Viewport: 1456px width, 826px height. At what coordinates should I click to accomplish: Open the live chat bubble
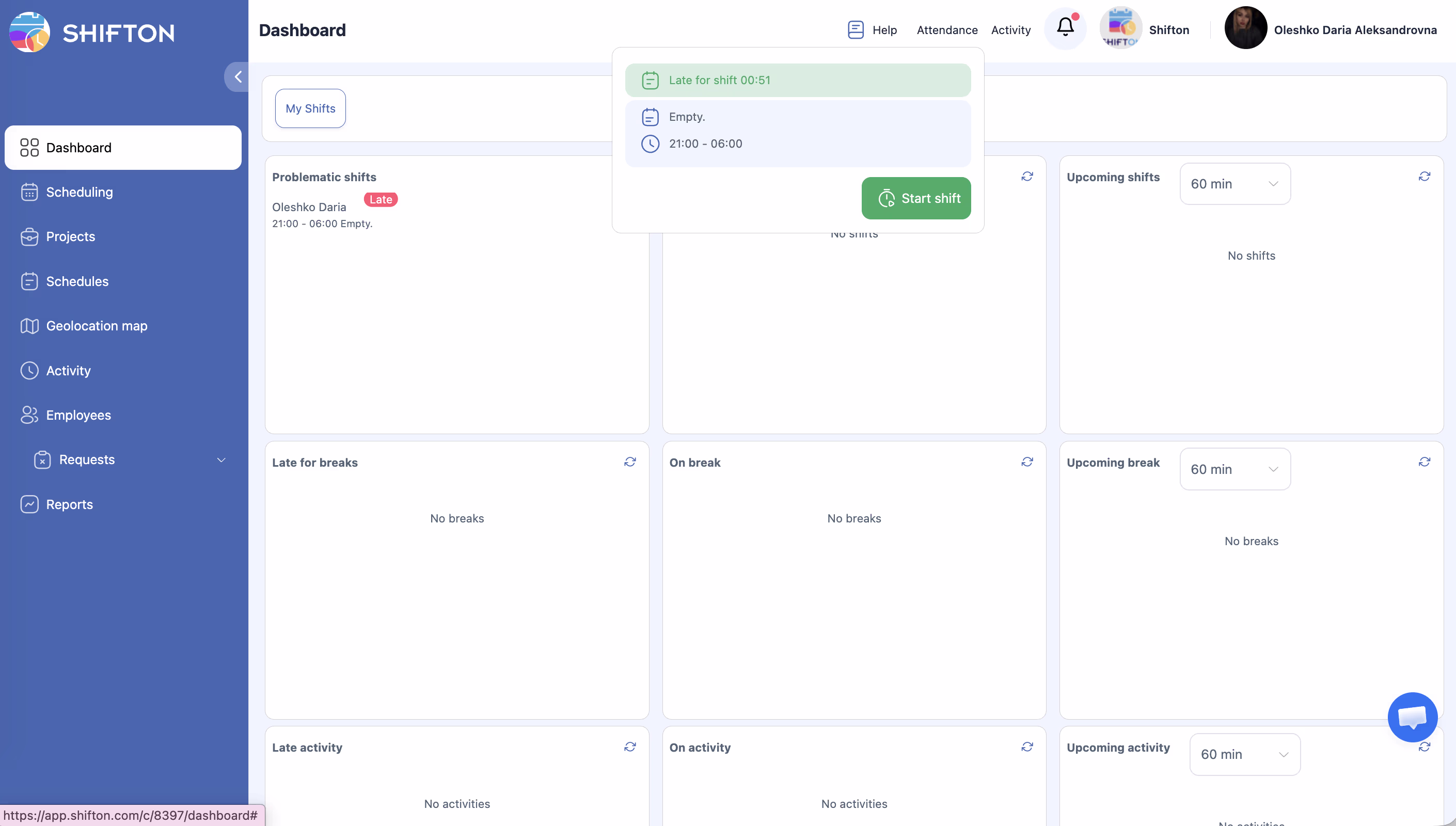pos(1412,717)
